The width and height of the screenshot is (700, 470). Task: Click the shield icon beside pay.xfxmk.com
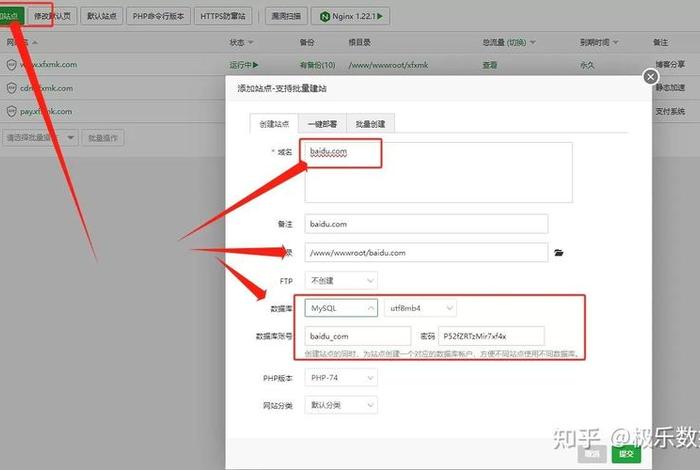[12, 112]
